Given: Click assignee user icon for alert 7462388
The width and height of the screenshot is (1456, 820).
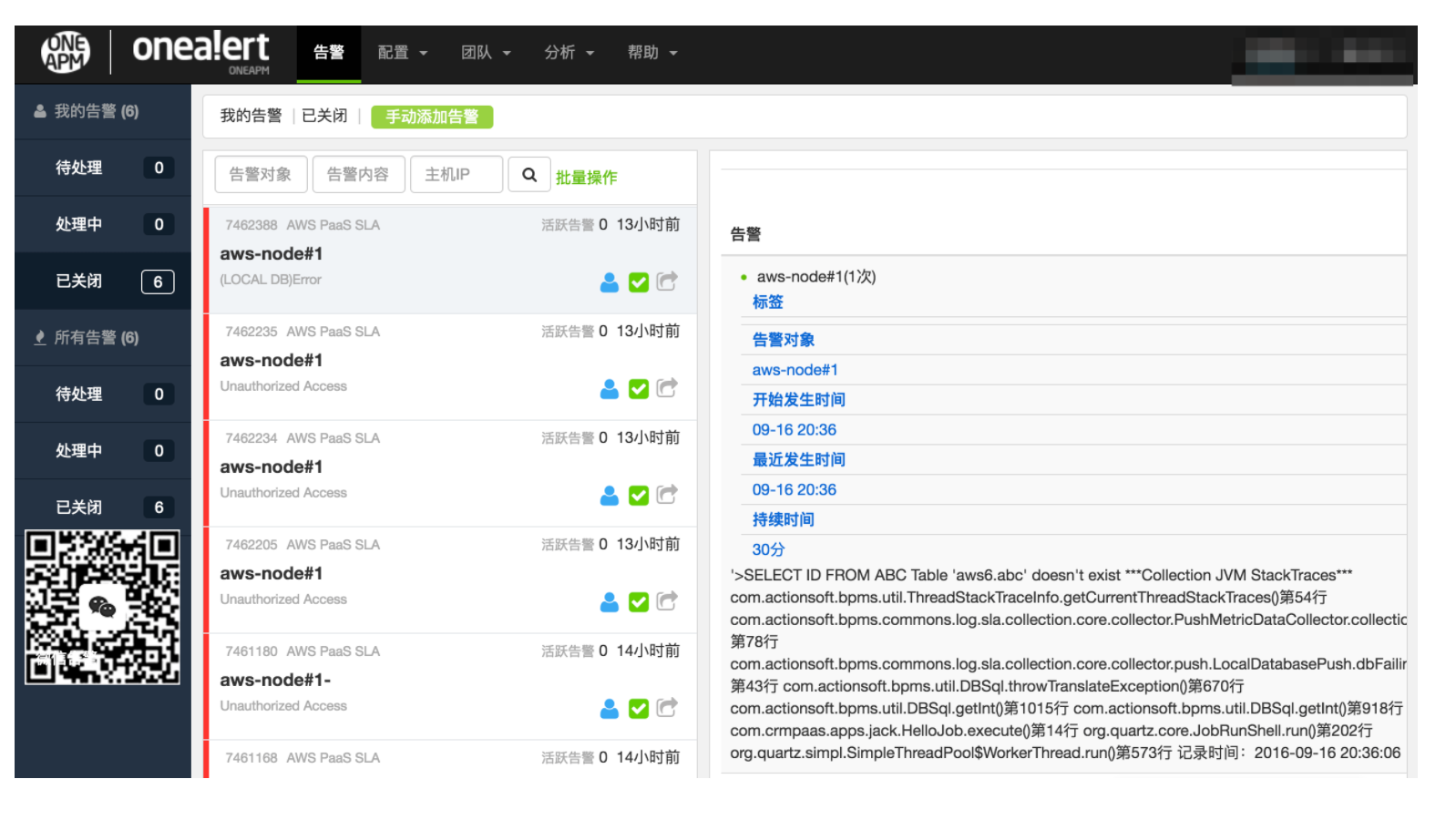Looking at the screenshot, I should point(610,282).
